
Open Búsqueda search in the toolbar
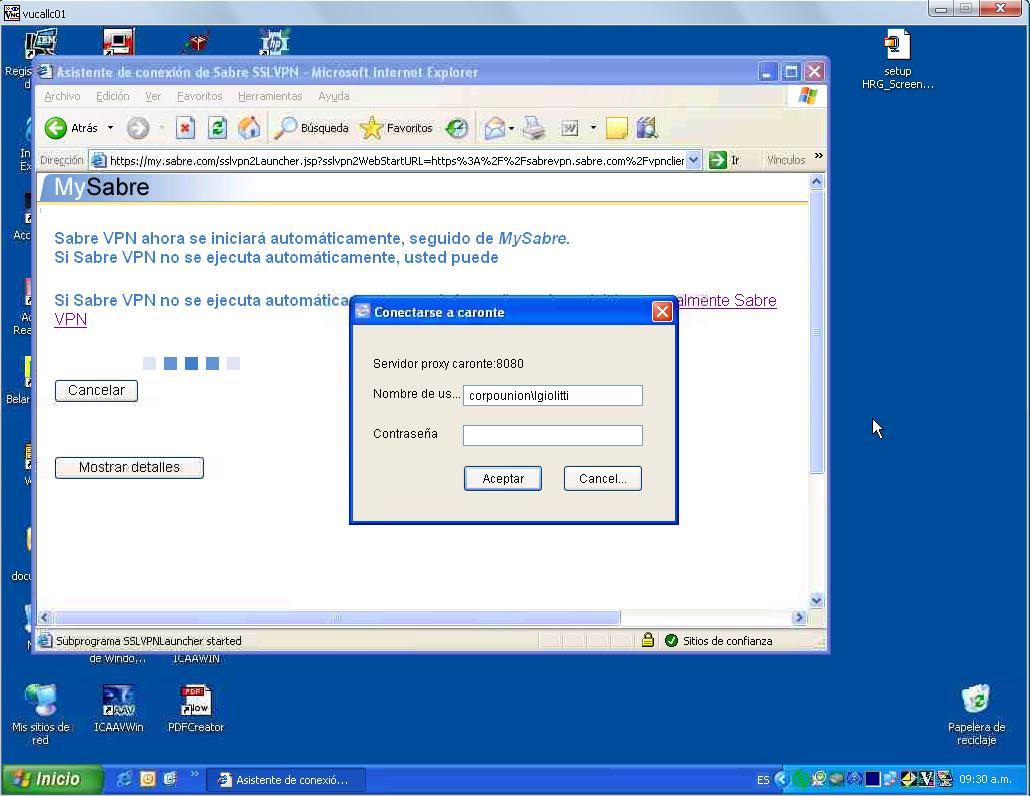click(311, 128)
